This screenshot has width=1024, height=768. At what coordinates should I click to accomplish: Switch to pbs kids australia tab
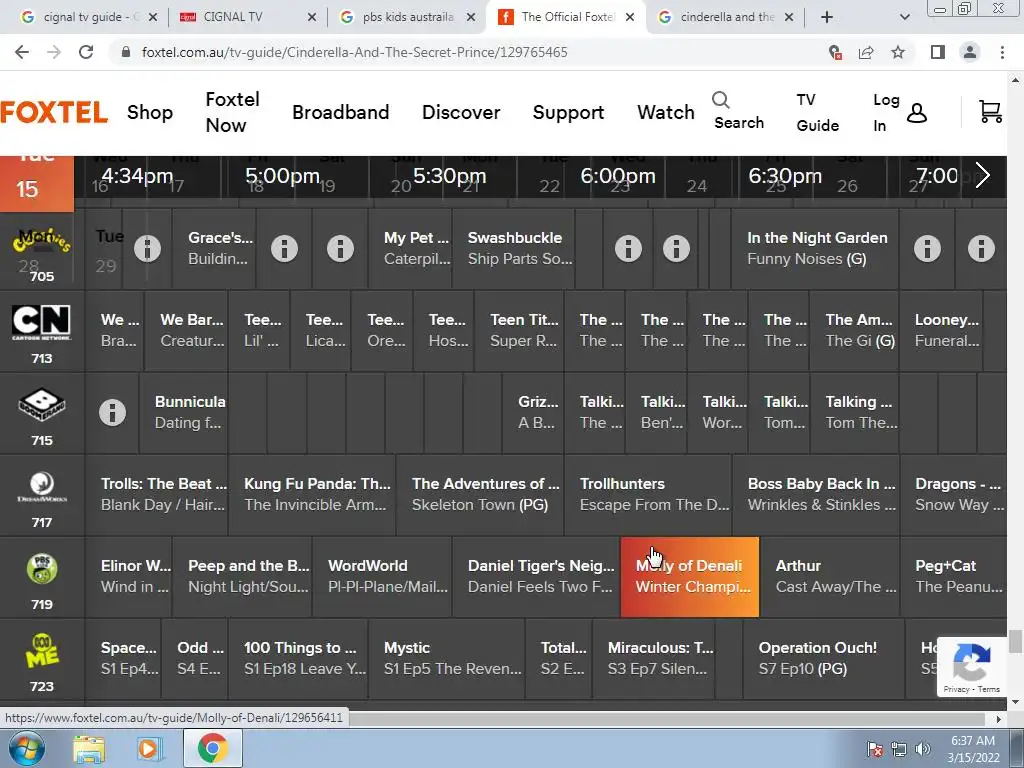pyautogui.click(x=408, y=17)
